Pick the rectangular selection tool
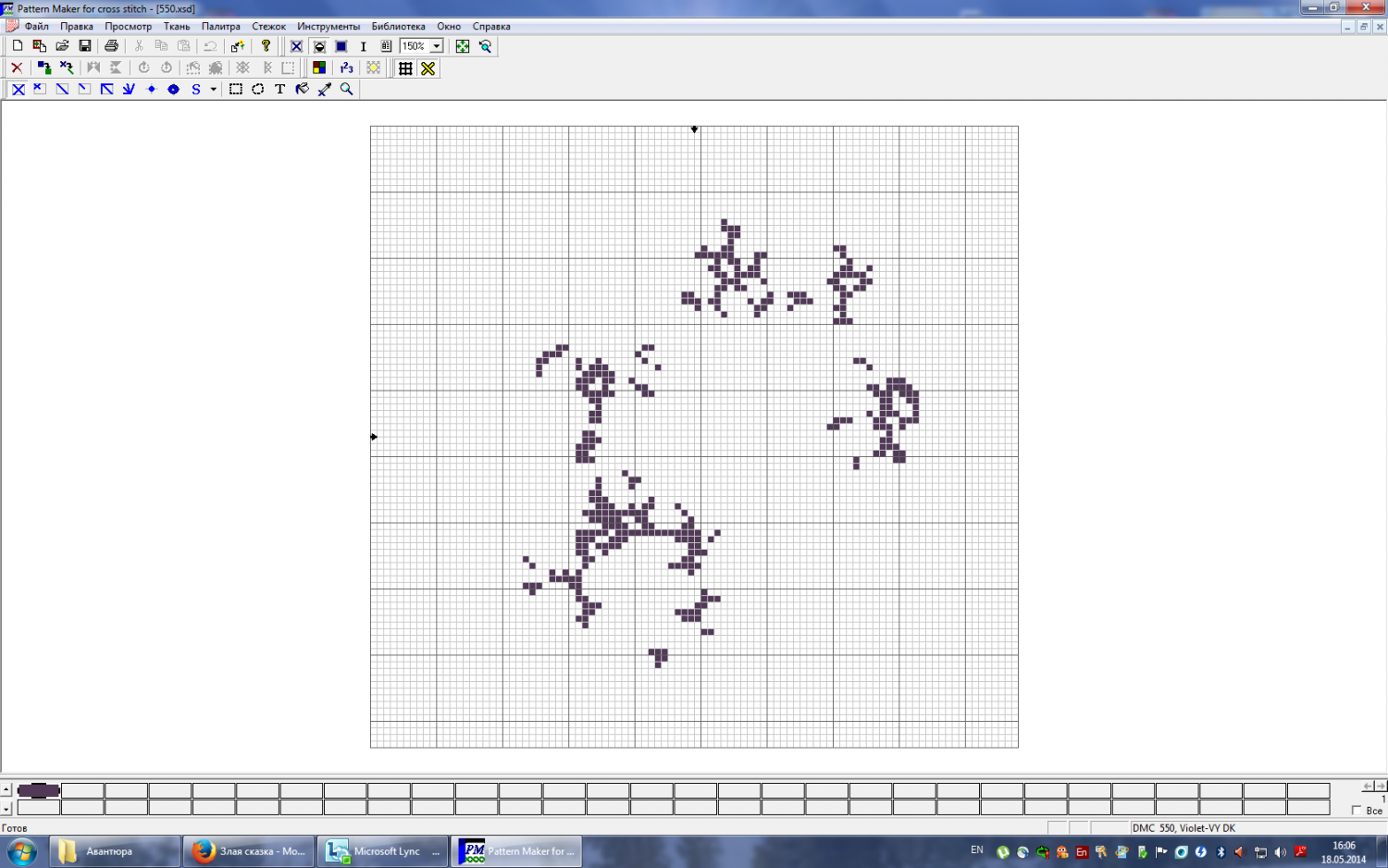The image size is (1388, 868). (236, 90)
